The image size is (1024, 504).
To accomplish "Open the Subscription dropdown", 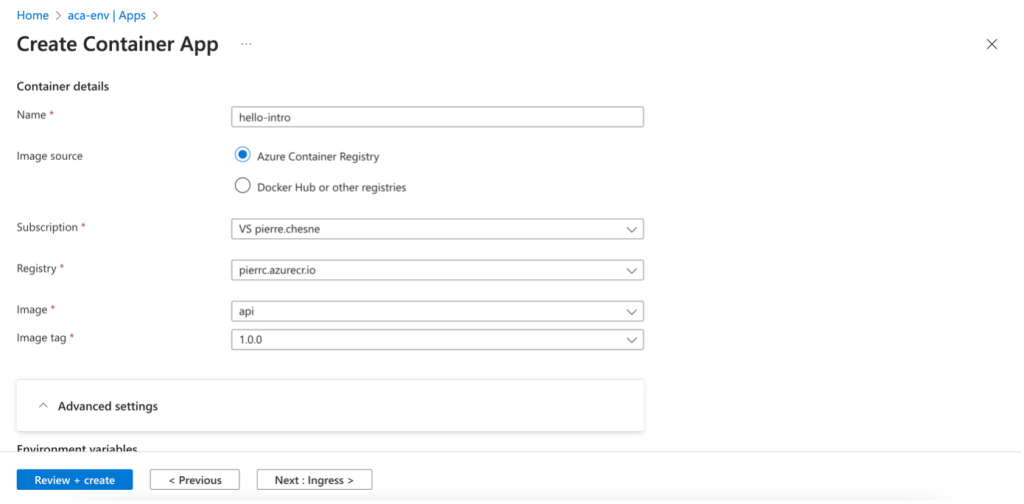I will pos(436,229).
